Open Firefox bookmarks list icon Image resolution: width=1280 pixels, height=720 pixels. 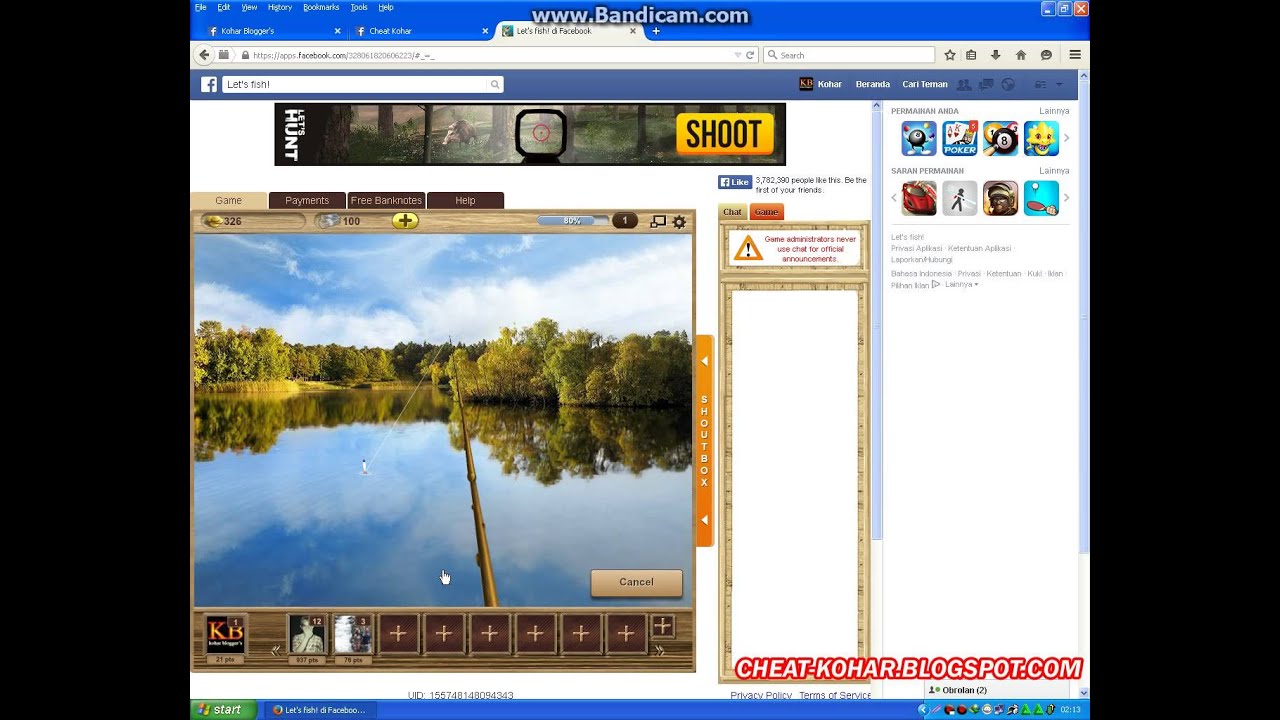pos(971,55)
